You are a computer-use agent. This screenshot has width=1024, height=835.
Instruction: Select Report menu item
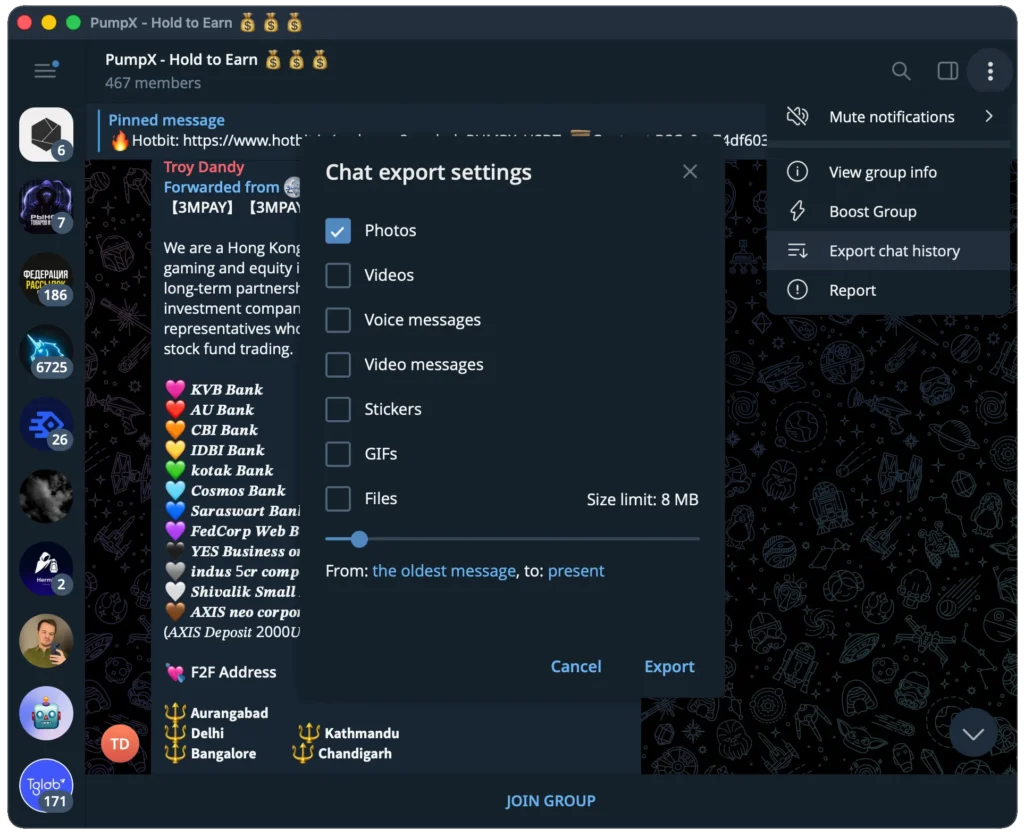click(888, 290)
